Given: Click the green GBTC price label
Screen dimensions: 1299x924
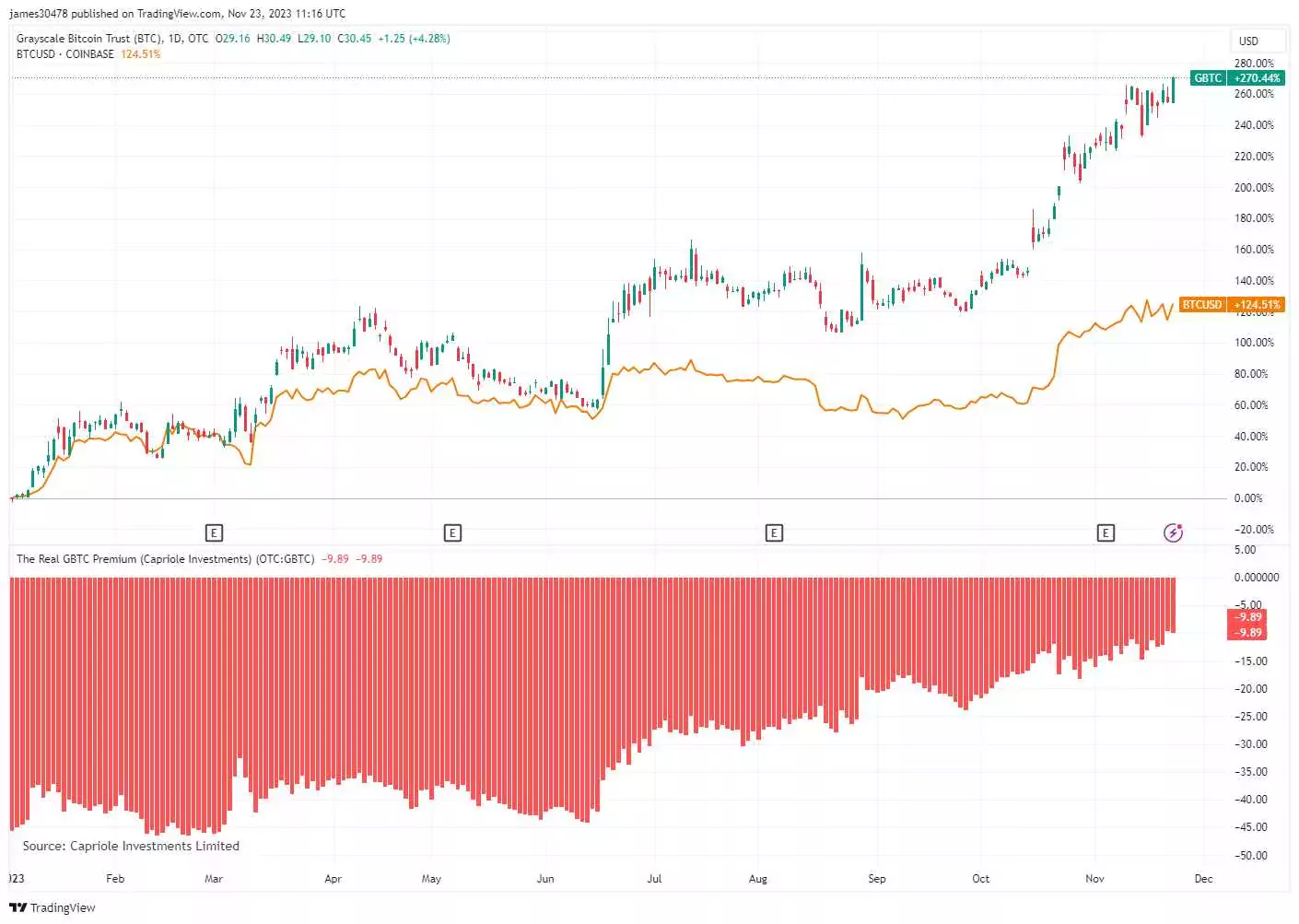Looking at the screenshot, I should tap(1208, 78).
